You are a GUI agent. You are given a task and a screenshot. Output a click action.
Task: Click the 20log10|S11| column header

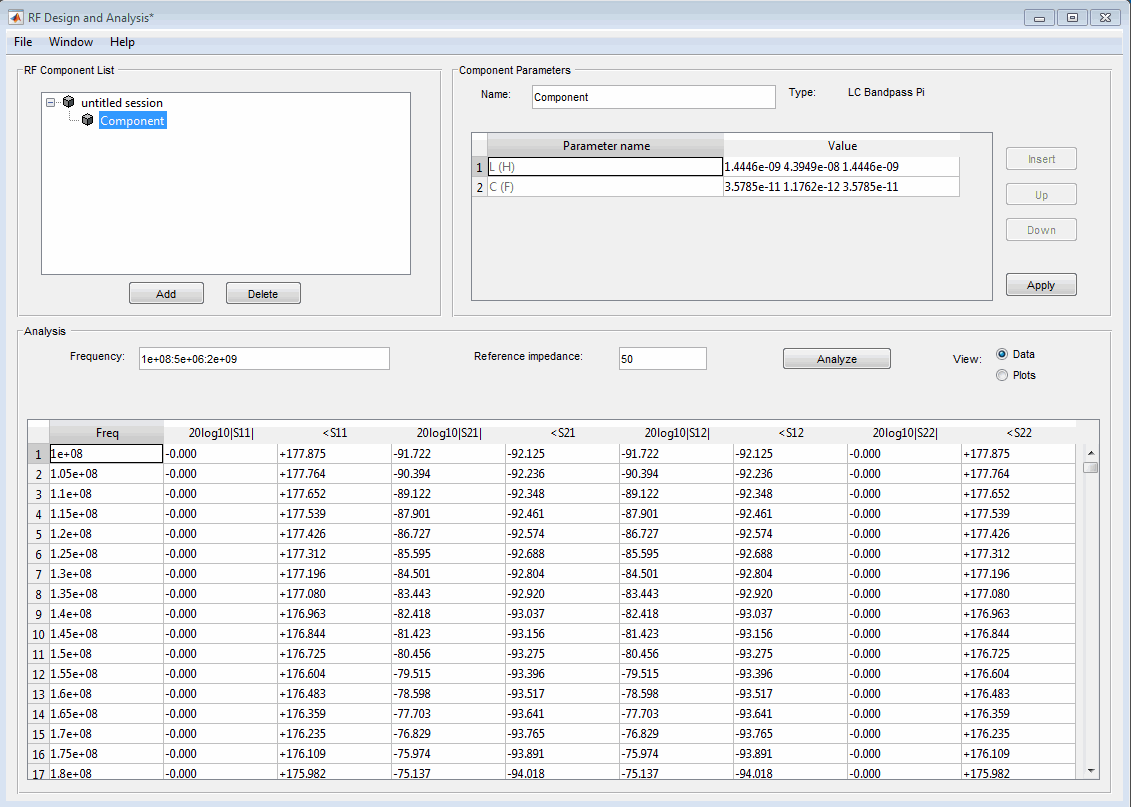[x=221, y=433]
